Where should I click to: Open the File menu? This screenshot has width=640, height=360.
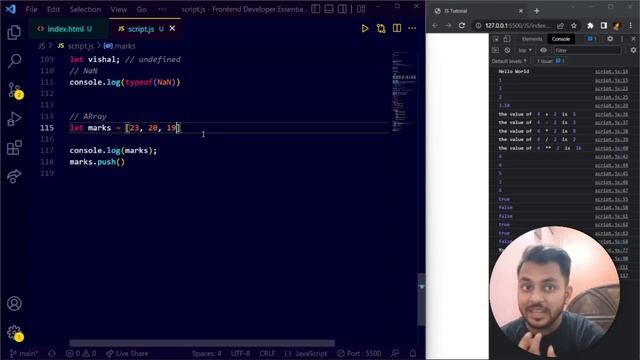[x=31, y=9]
